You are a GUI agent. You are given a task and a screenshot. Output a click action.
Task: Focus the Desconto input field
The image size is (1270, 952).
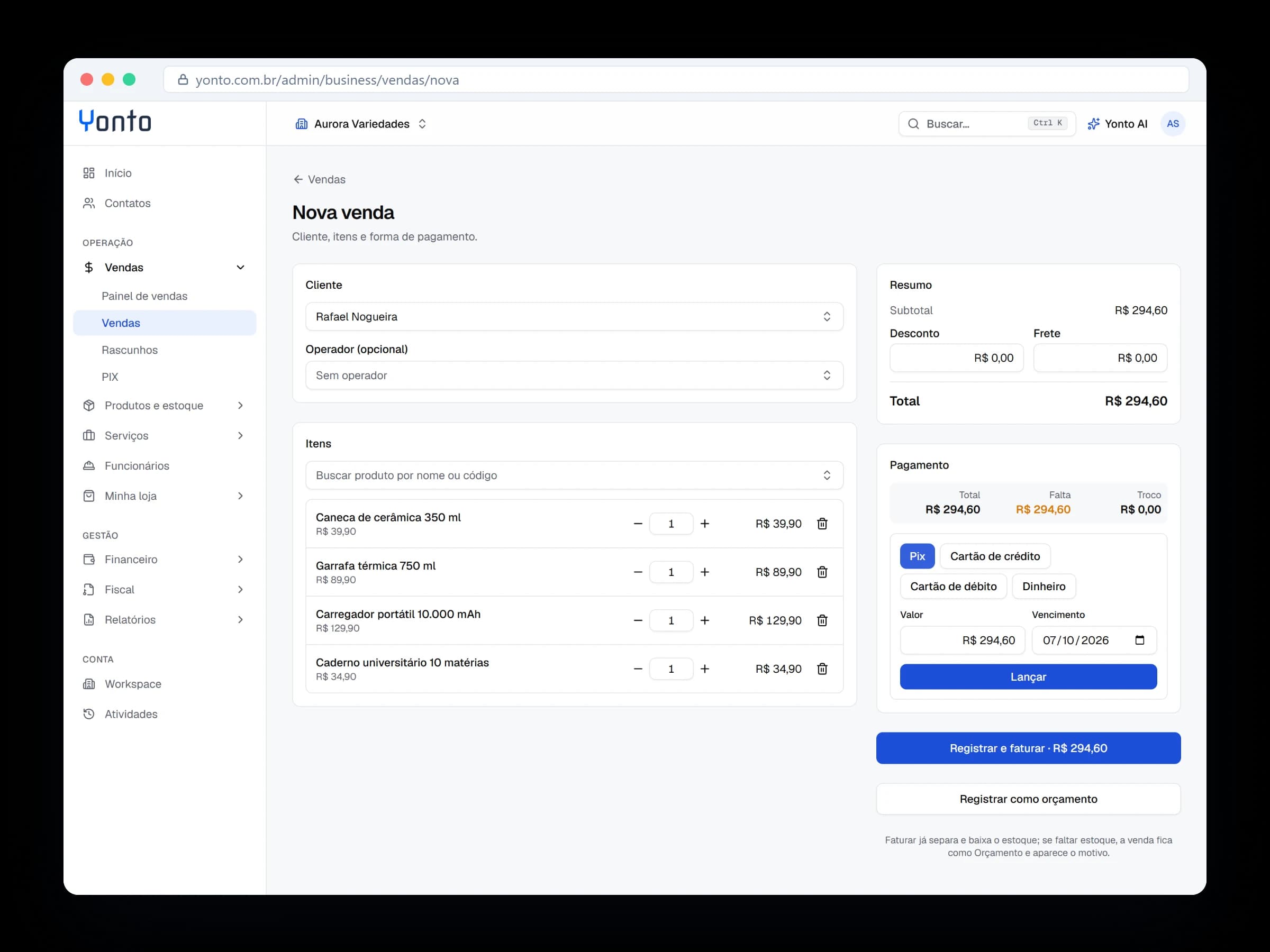click(x=957, y=358)
